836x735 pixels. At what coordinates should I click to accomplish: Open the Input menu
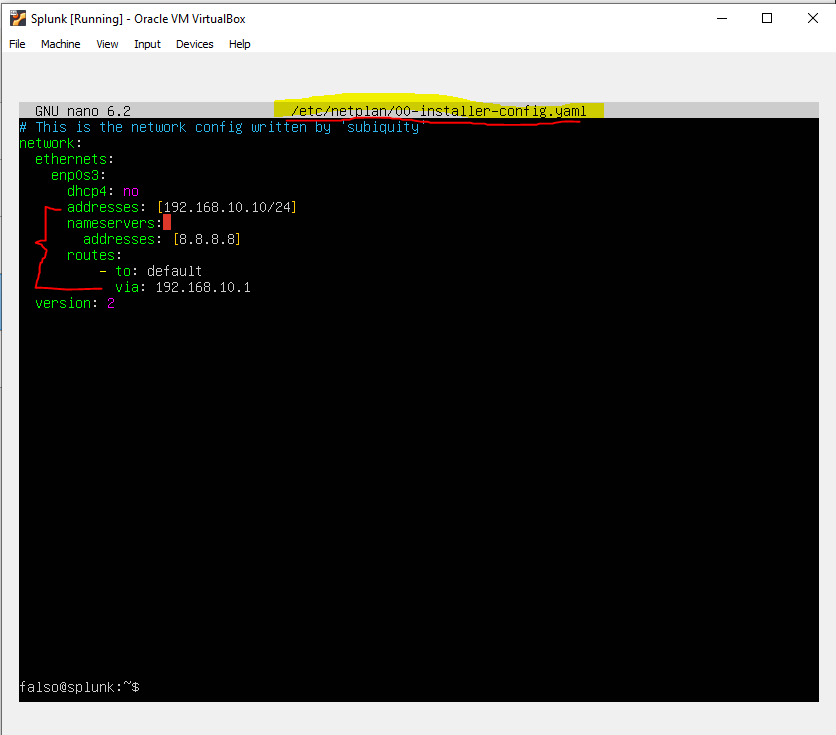pos(147,44)
